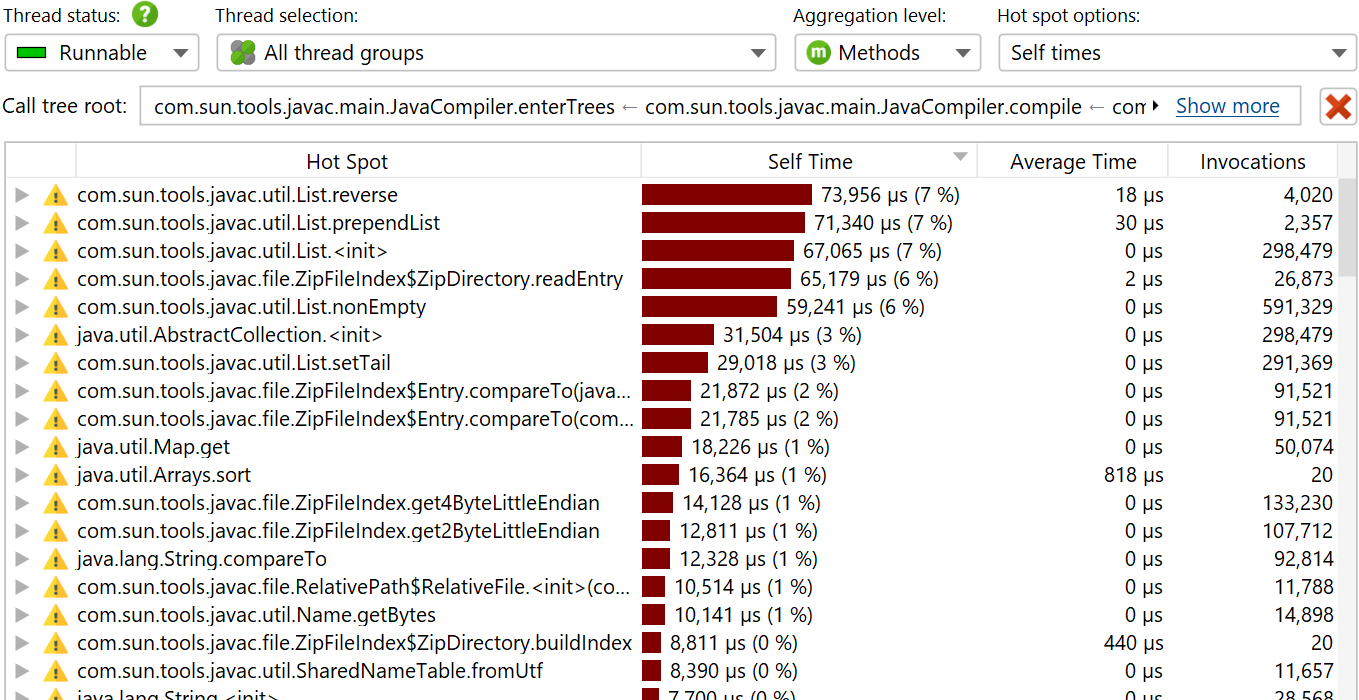Click warning icon next to java.util.Map.get
The width and height of the screenshot is (1359, 700).
click(56, 447)
